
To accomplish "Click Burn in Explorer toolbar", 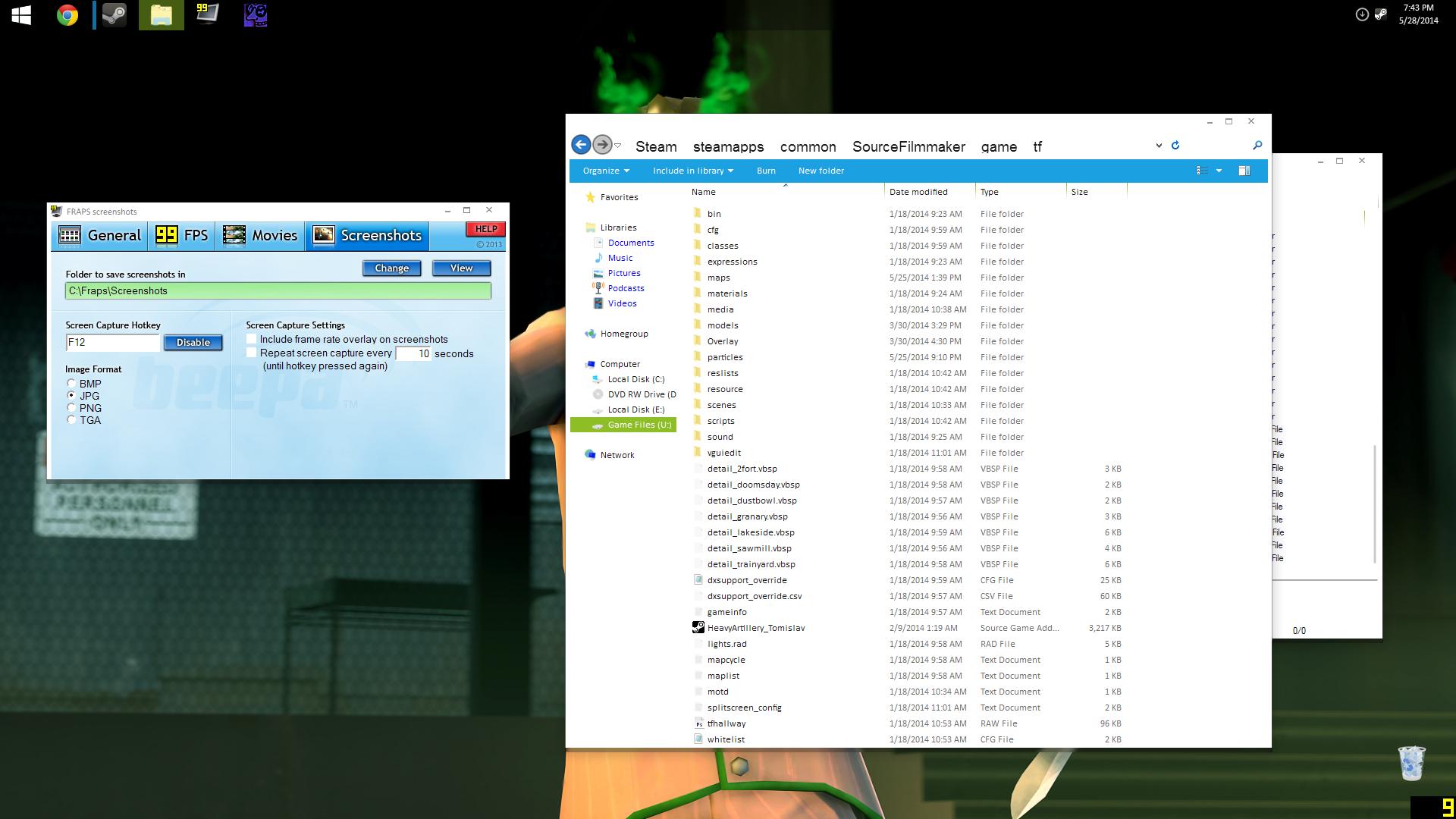I will pyautogui.click(x=766, y=171).
